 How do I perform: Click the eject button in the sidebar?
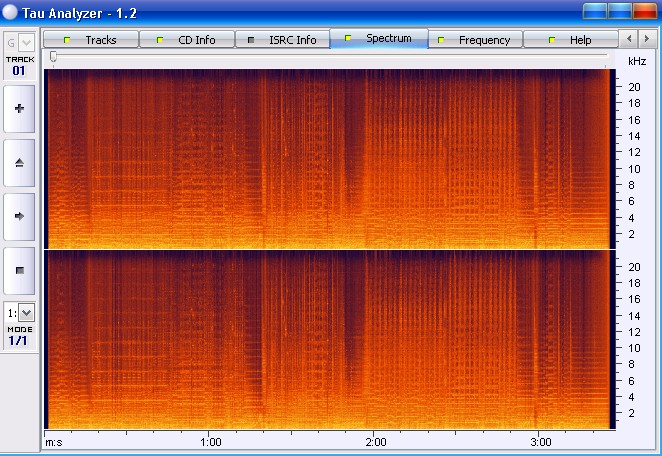pyautogui.click(x=19, y=163)
